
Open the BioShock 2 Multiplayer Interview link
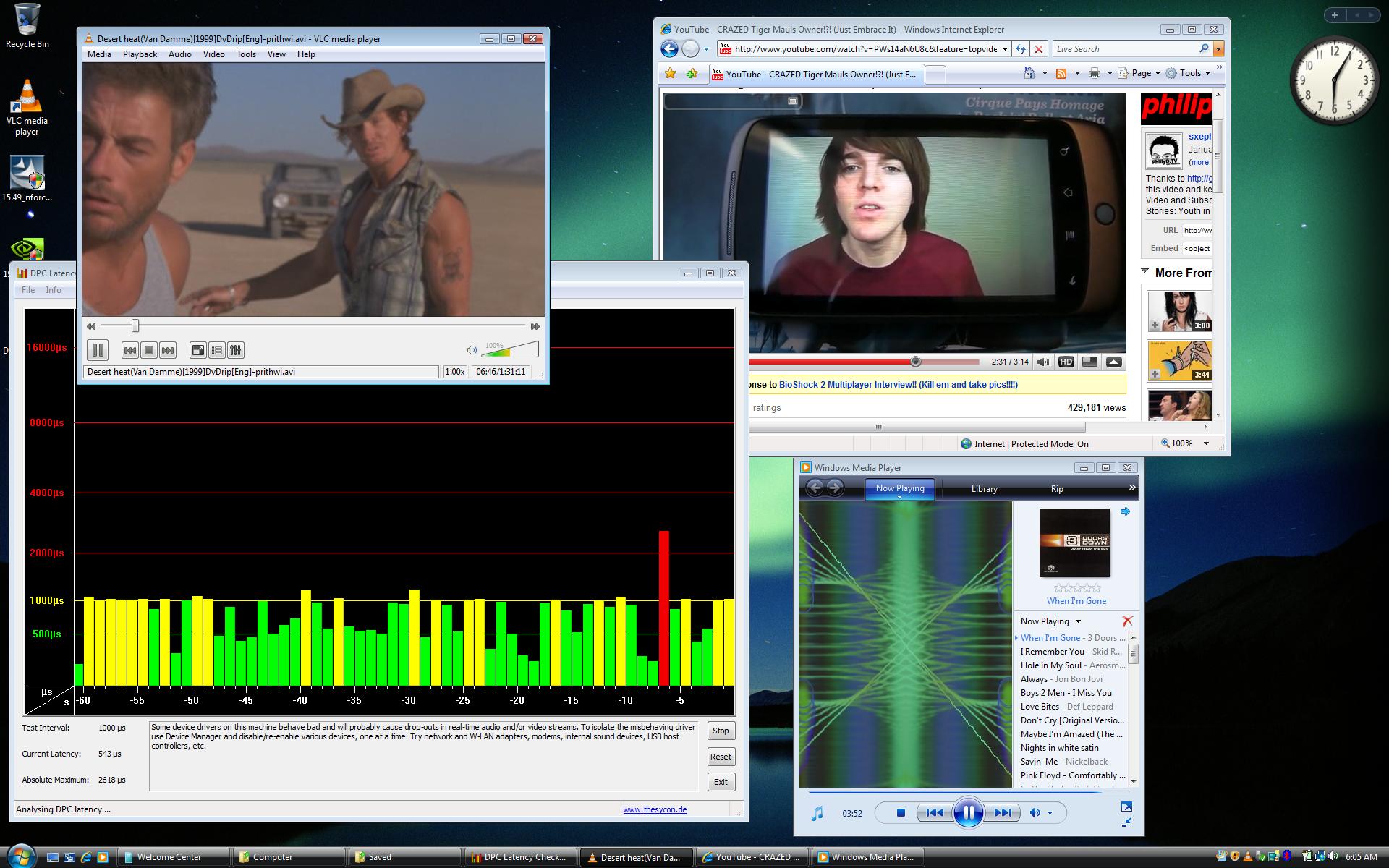coord(898,385)
